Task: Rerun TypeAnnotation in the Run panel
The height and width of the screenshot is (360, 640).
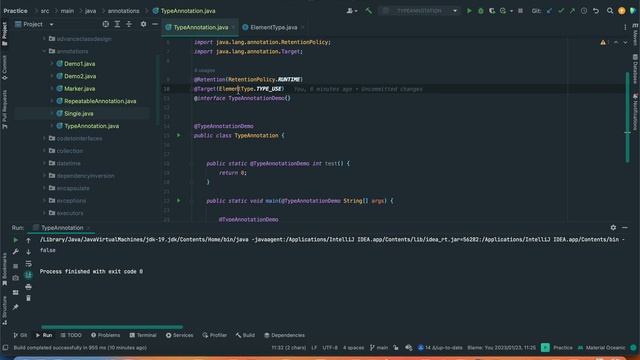Action: click(16, 240)
